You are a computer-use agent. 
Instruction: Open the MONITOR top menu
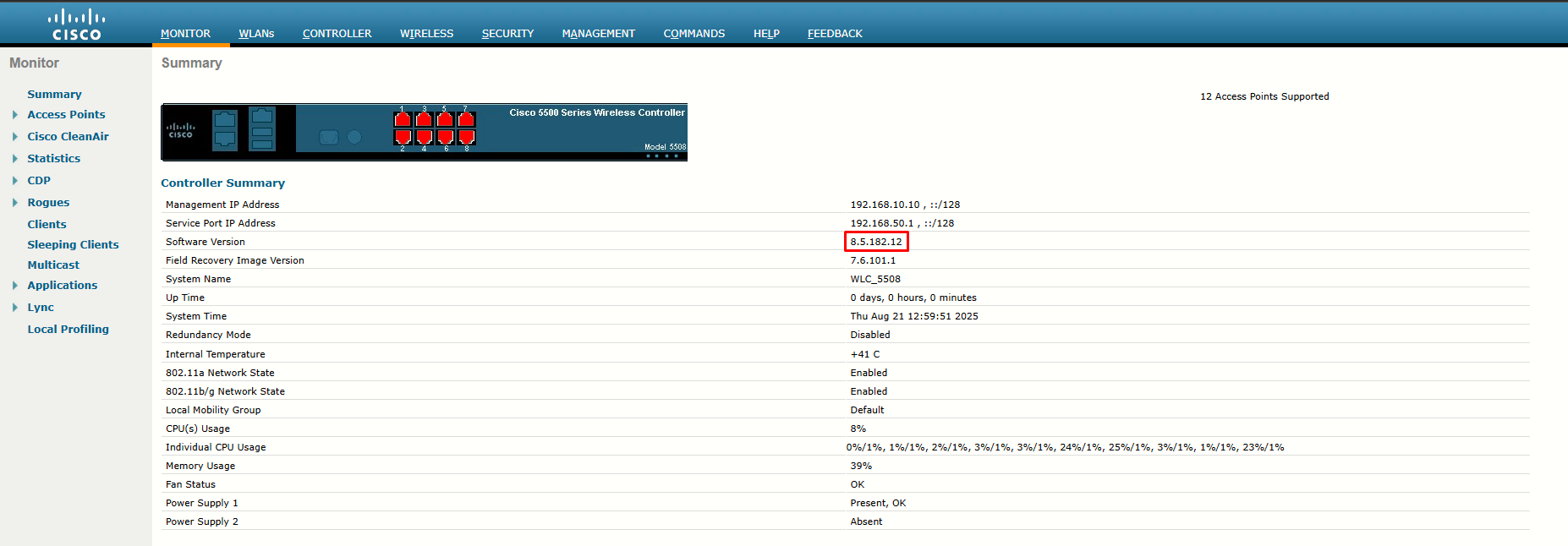pyautogui.click(x=185, y=34)
